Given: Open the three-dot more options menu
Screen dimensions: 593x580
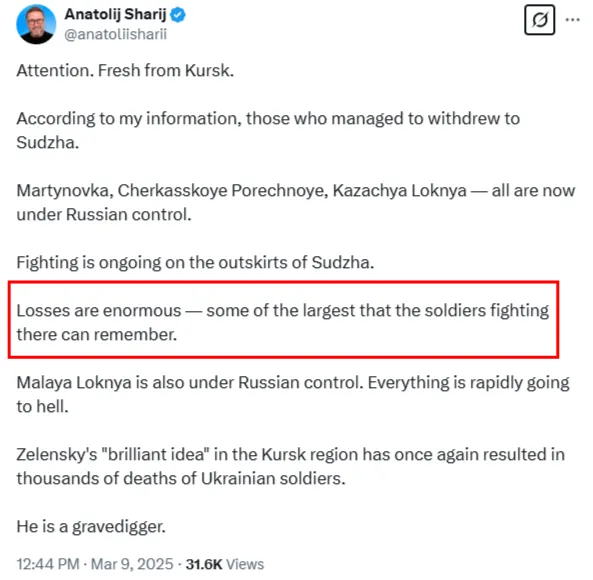Looking at the screenshot, I should point(573,20).
